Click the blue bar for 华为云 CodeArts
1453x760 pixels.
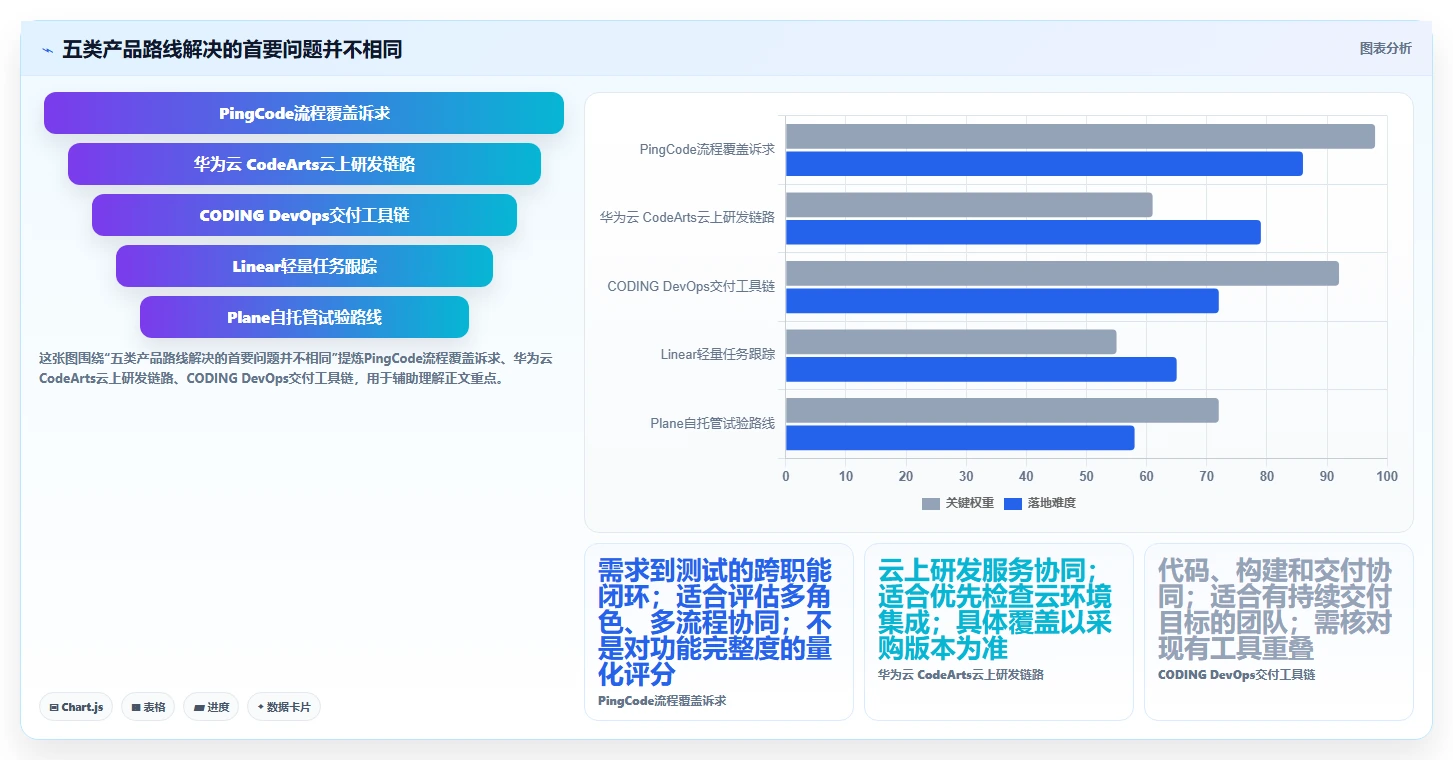pyautogui.click(x=1023, y=232)
